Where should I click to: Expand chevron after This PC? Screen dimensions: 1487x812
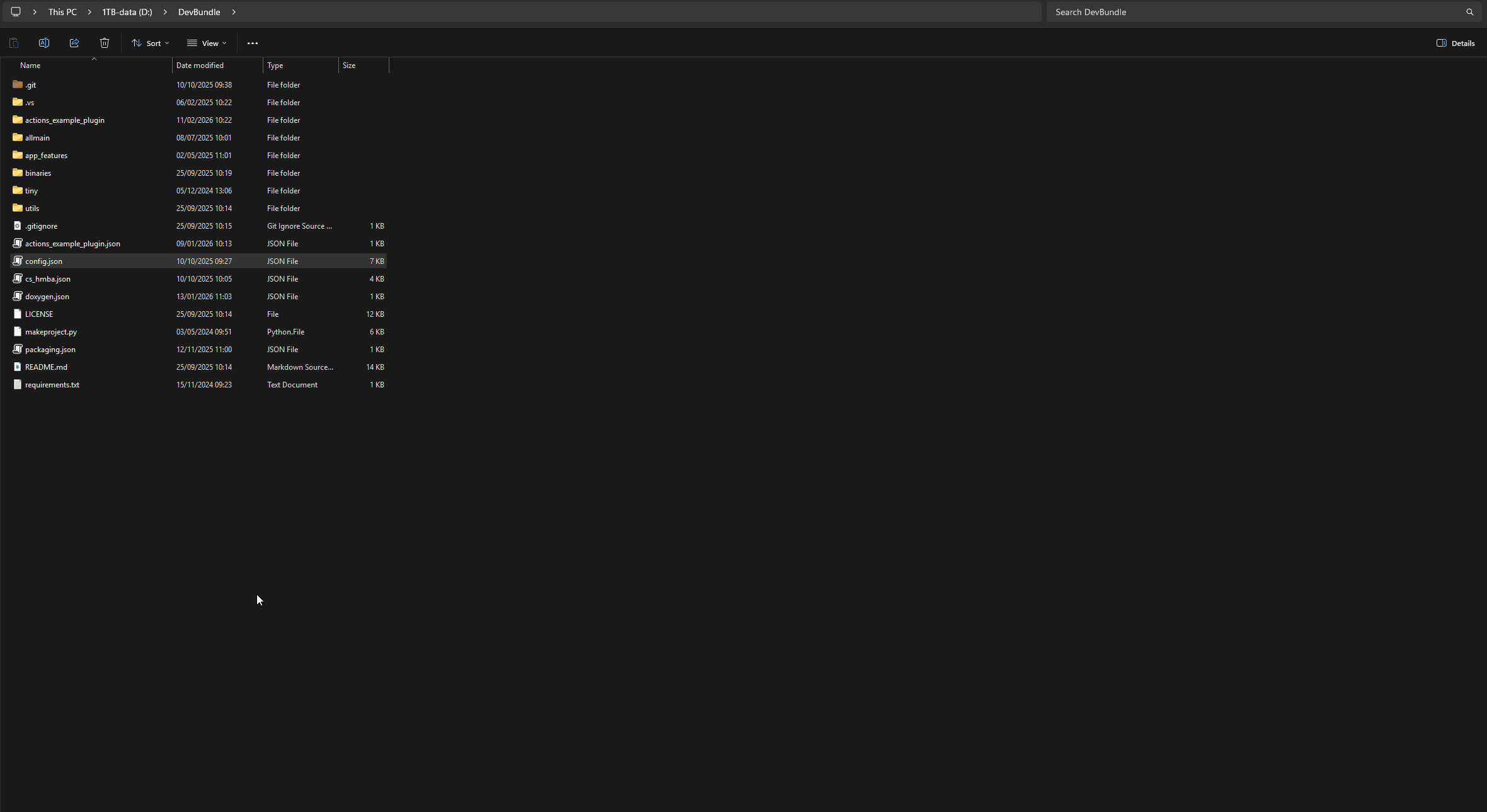click(89, 12)
